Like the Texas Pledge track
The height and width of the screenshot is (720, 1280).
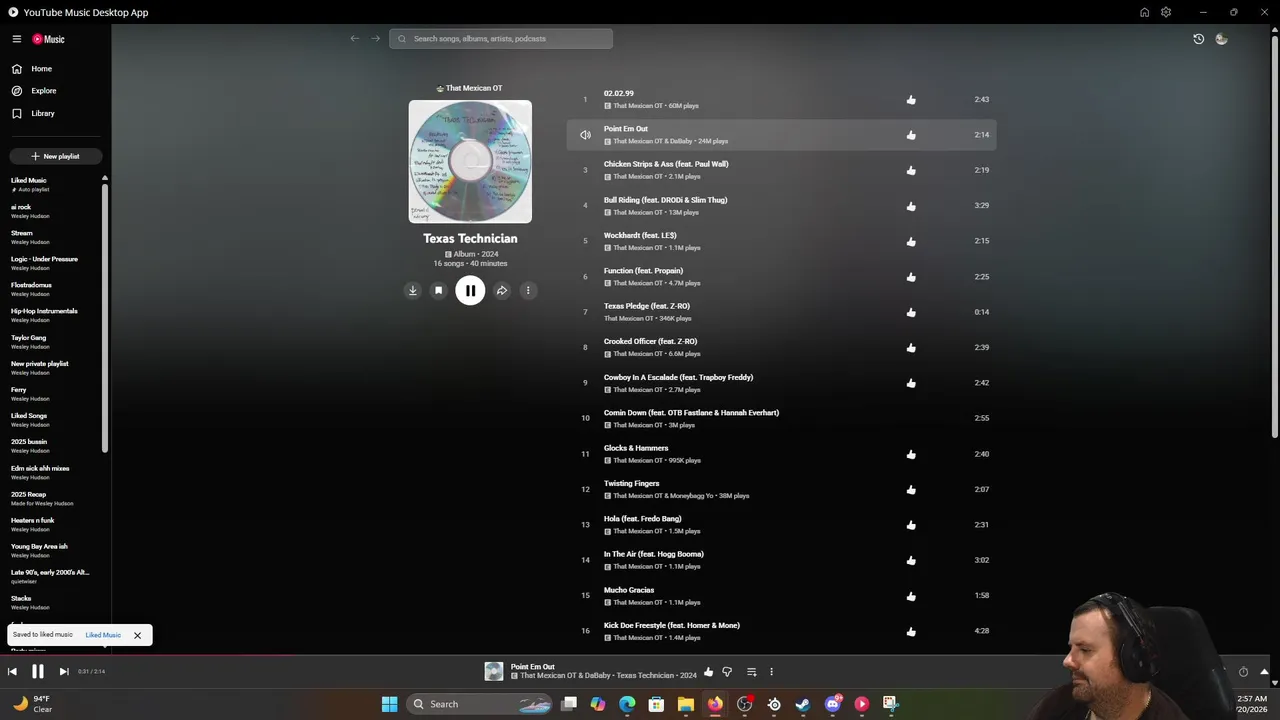point(911,312)
